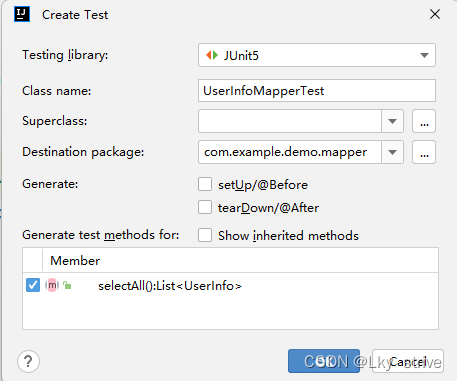Expand the Superclass dropdown arrow
Viewport: 457px width, 381px height.
coord(393,121)
